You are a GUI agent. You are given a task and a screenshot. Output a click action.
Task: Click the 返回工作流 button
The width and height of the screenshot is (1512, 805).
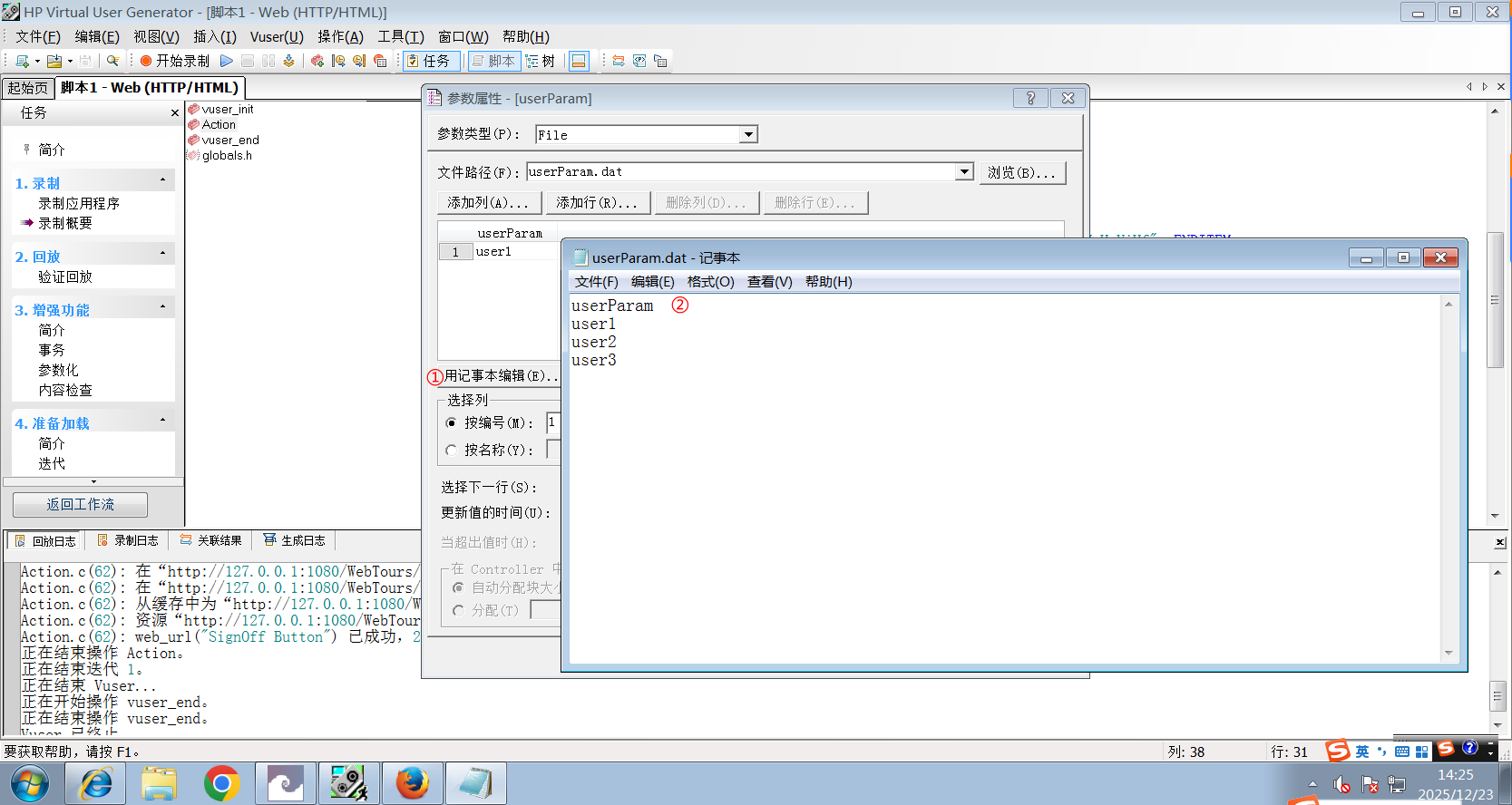(x=80, y=504)
